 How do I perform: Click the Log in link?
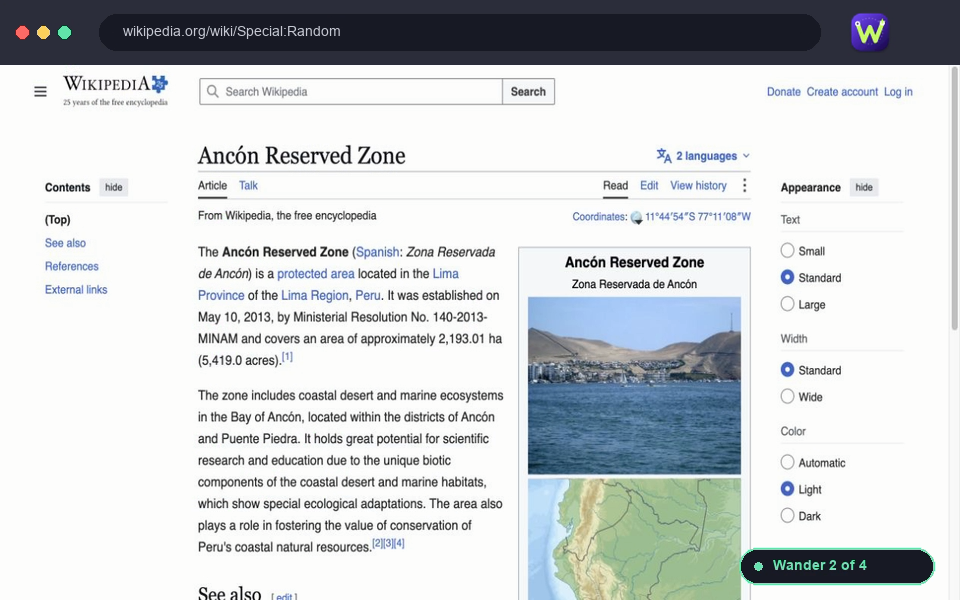[898, 92]
